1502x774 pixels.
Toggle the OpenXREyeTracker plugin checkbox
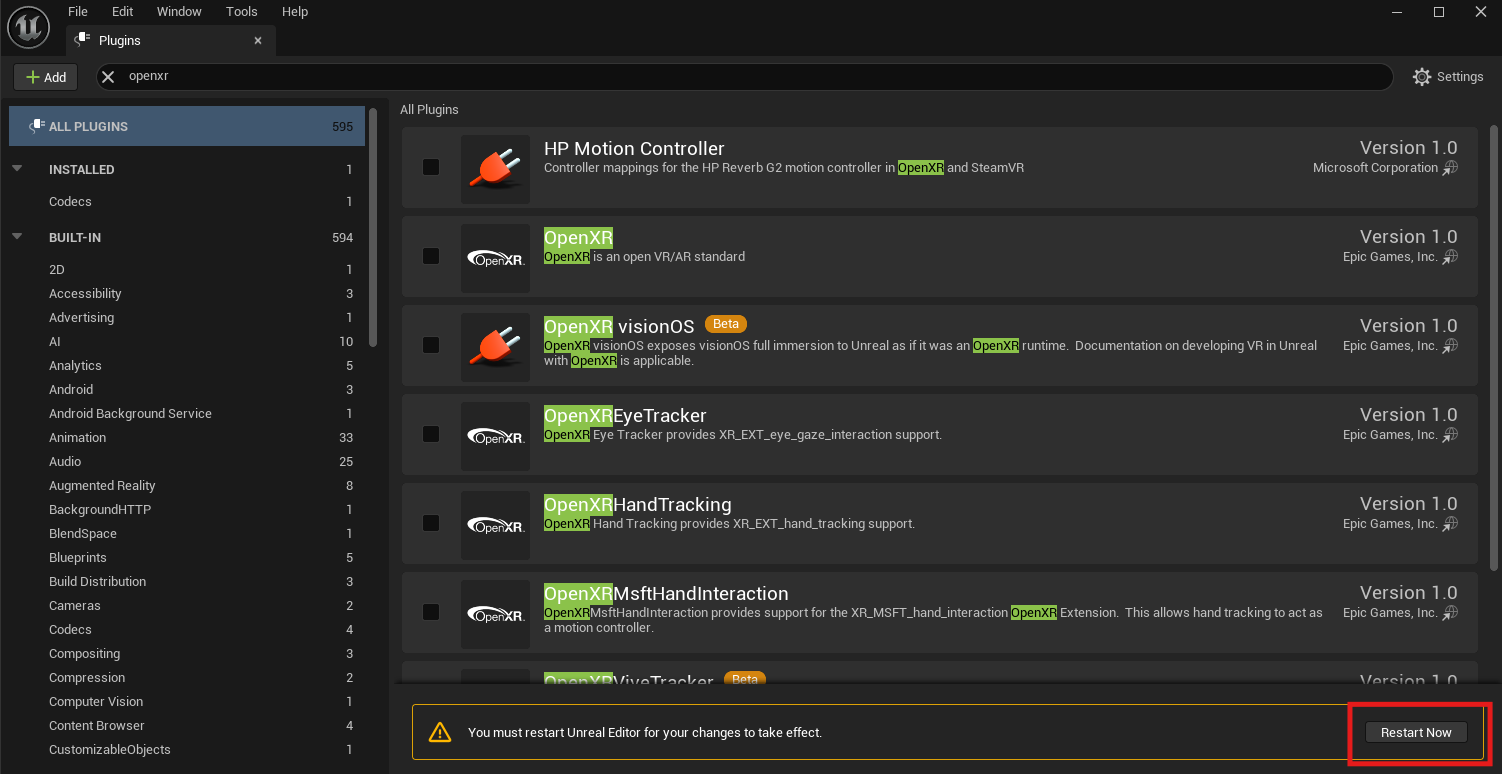431,434
